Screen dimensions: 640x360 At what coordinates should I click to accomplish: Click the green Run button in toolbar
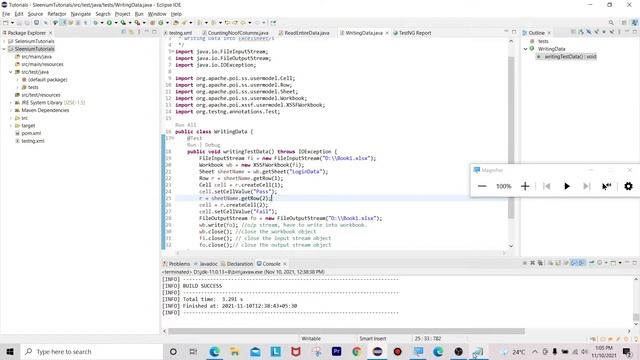click(x=109, y=23)
